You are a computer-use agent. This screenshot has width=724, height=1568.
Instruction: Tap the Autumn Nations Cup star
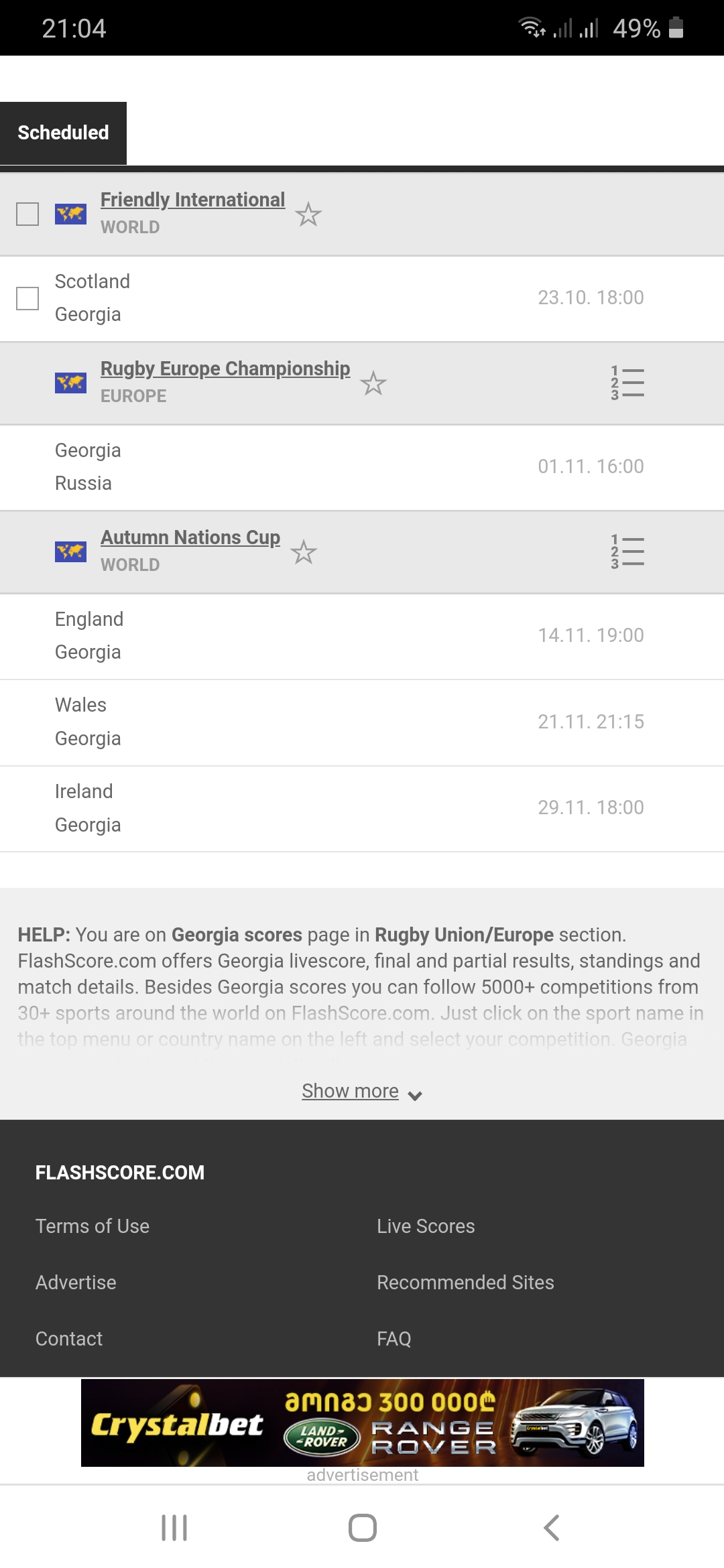pos(304,552)
